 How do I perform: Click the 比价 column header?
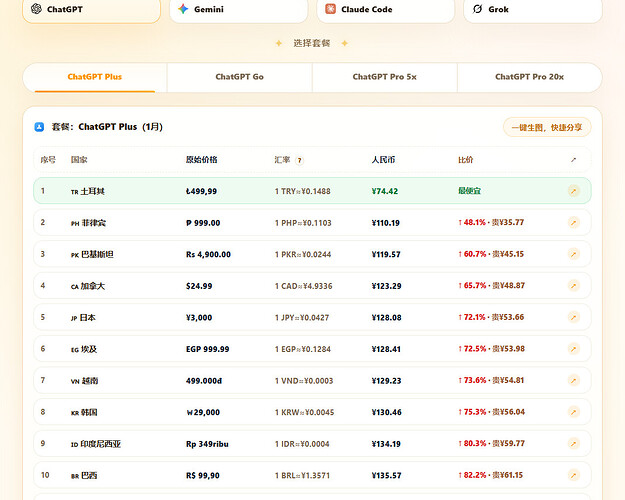(x=466, y=160)
